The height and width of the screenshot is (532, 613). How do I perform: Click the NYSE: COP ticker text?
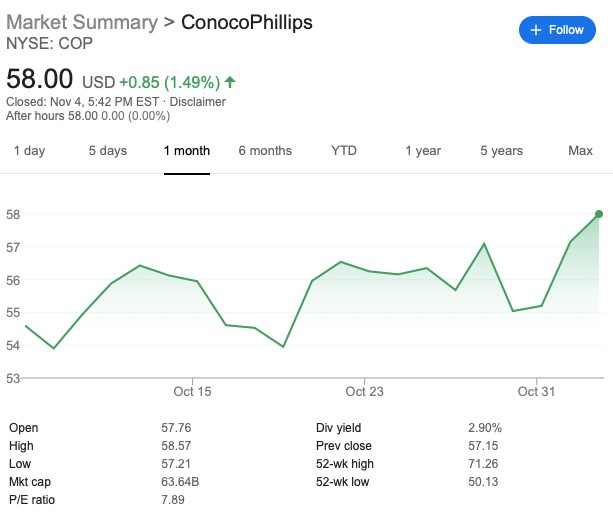tap(47, 44)
